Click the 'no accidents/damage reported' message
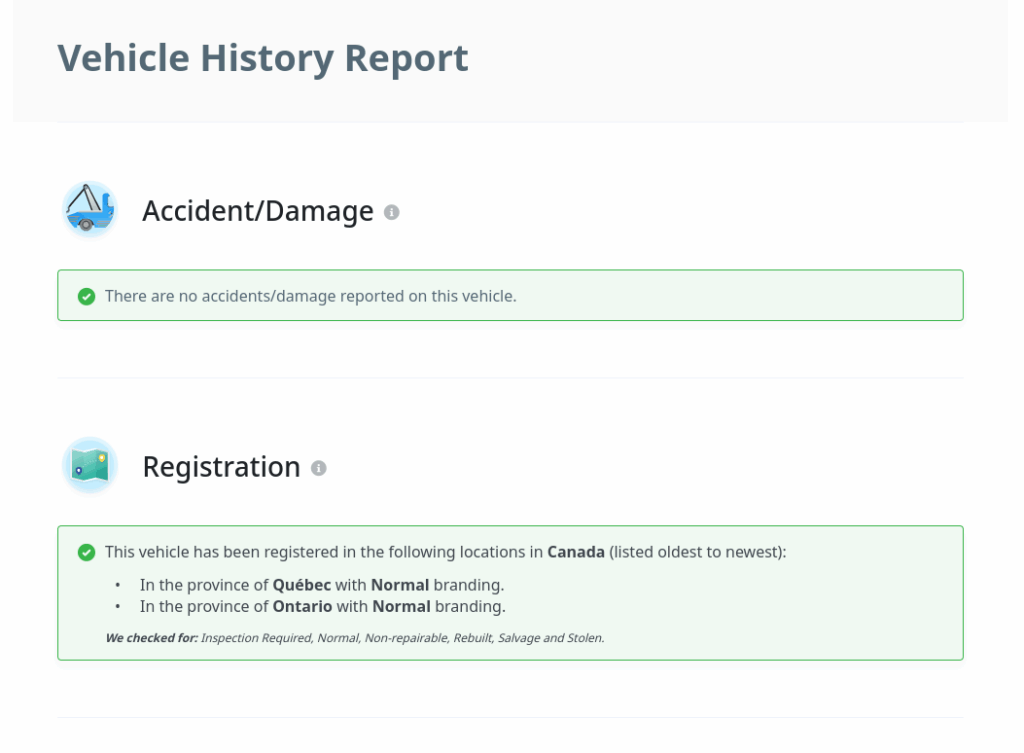The width and height of the screenshot is (1024, 753). click(310, 296)
